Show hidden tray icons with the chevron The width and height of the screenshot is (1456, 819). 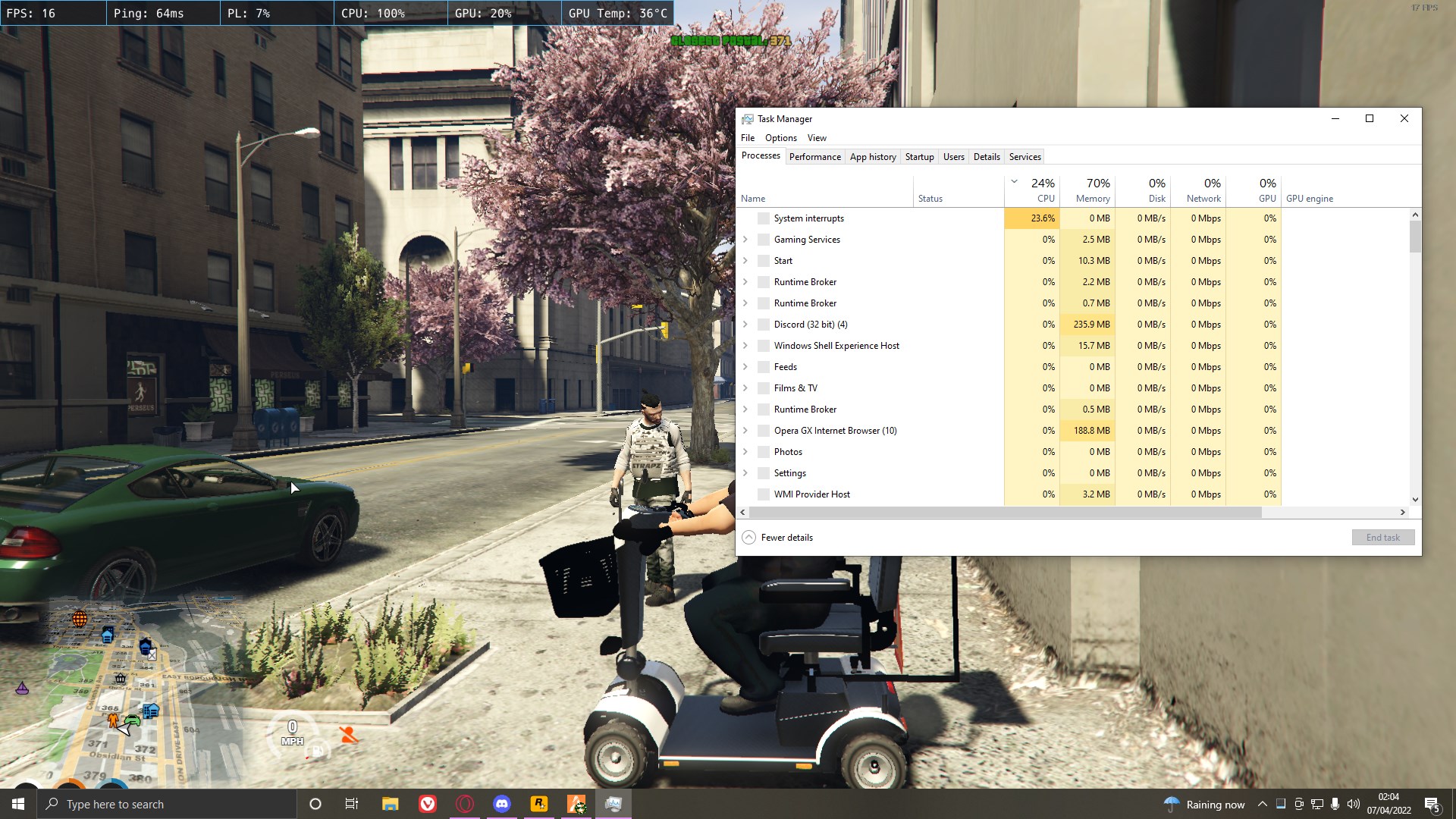(x=1262, y=804)
